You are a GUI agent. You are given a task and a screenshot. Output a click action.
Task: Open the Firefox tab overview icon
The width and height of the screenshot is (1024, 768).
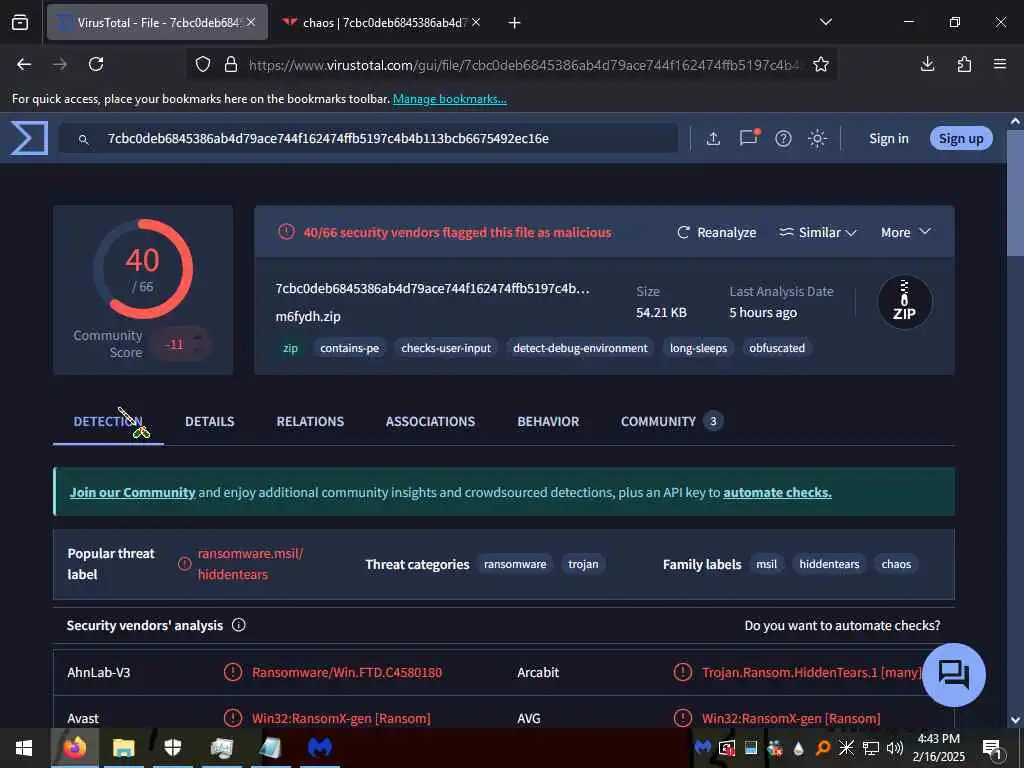pos(20,22)
